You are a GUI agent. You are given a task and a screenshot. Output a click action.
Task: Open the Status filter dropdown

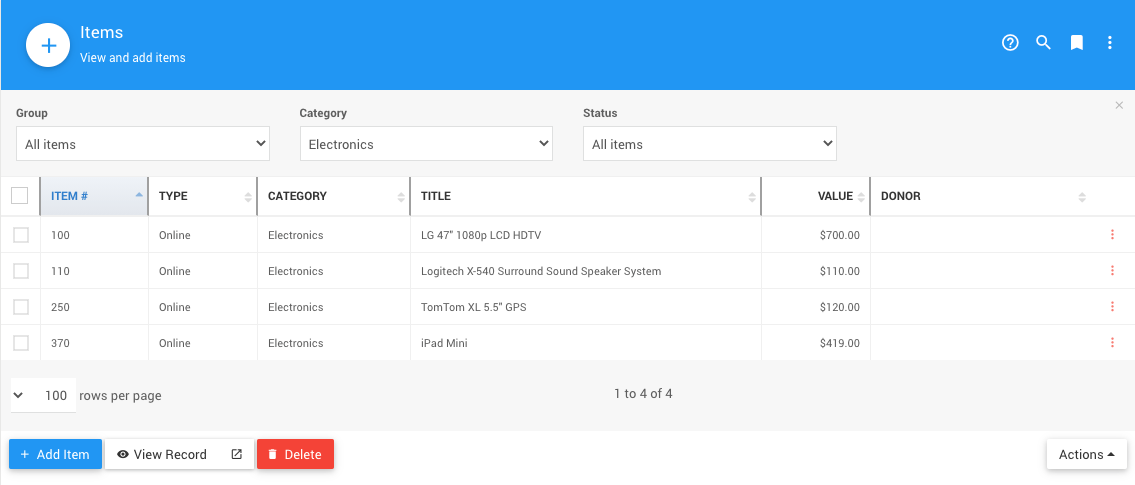(709, 144)
